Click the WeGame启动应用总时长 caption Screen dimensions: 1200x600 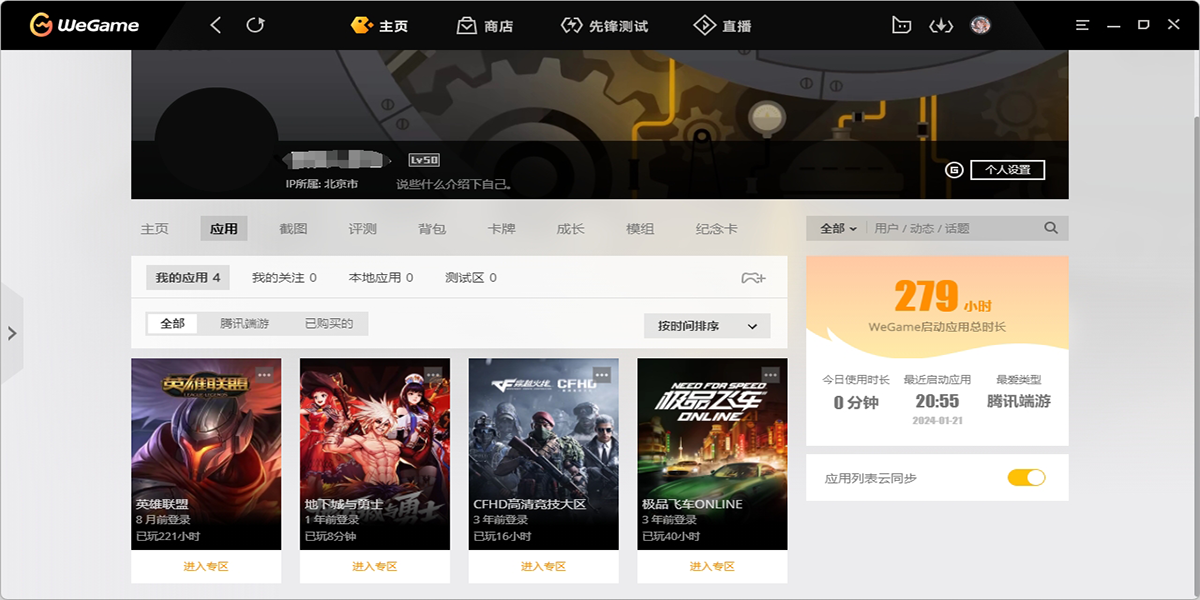coord(937,328)
